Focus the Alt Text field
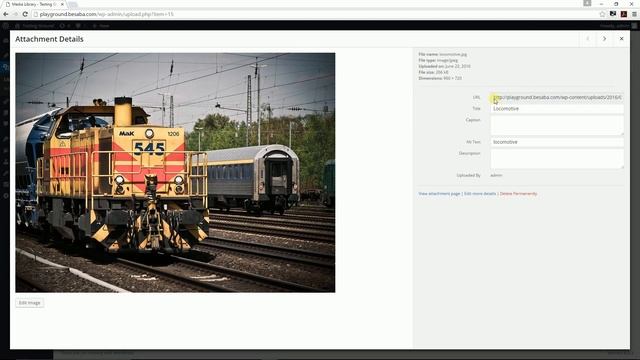640x360 pixels. click(x=557, y=142)
